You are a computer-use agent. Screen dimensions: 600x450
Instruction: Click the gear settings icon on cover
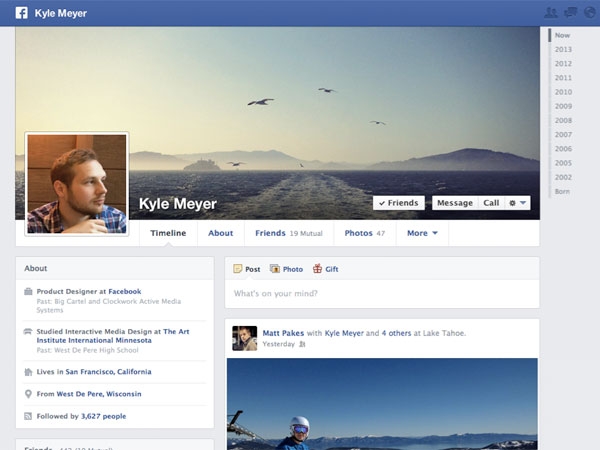pyautogui.click(x=512, y=203)
